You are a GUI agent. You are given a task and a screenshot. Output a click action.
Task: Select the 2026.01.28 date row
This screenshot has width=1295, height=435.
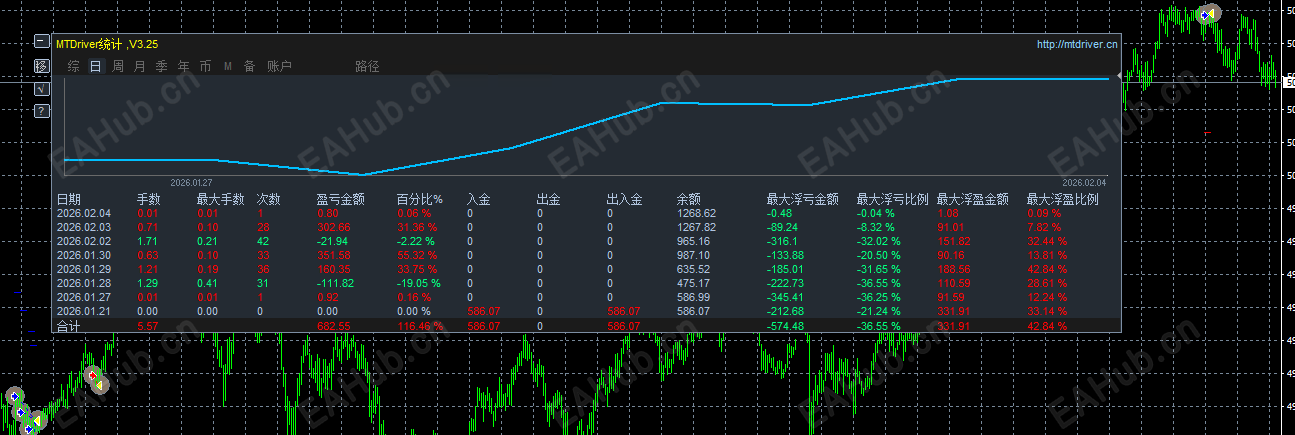tap(84, 283)
